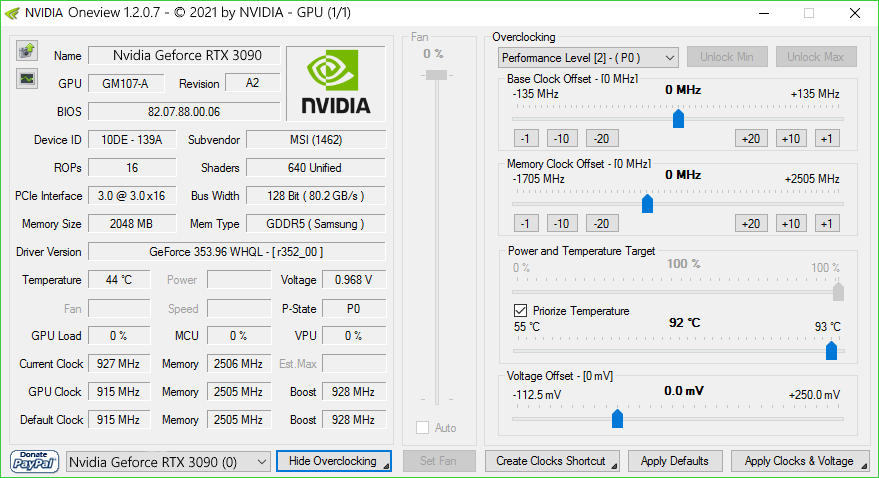Image resolution: width=879 pixels, height=478 pixels.
Task: Open Create Clocks Shortcut menu button
Action: pos(552,461)
